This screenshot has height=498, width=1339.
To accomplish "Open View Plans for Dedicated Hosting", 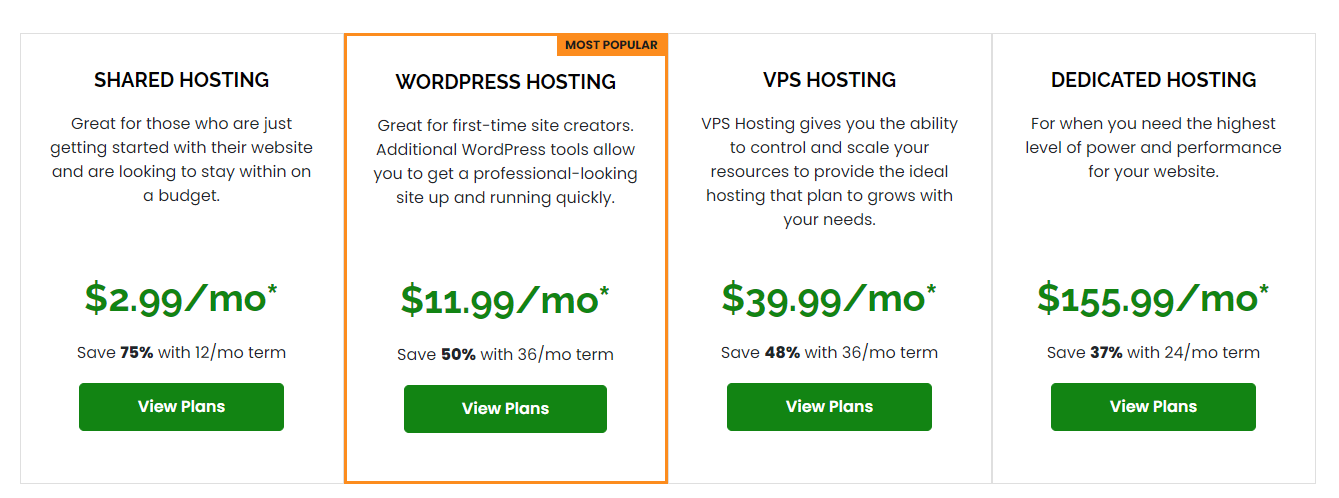I will click(1153, 407).
